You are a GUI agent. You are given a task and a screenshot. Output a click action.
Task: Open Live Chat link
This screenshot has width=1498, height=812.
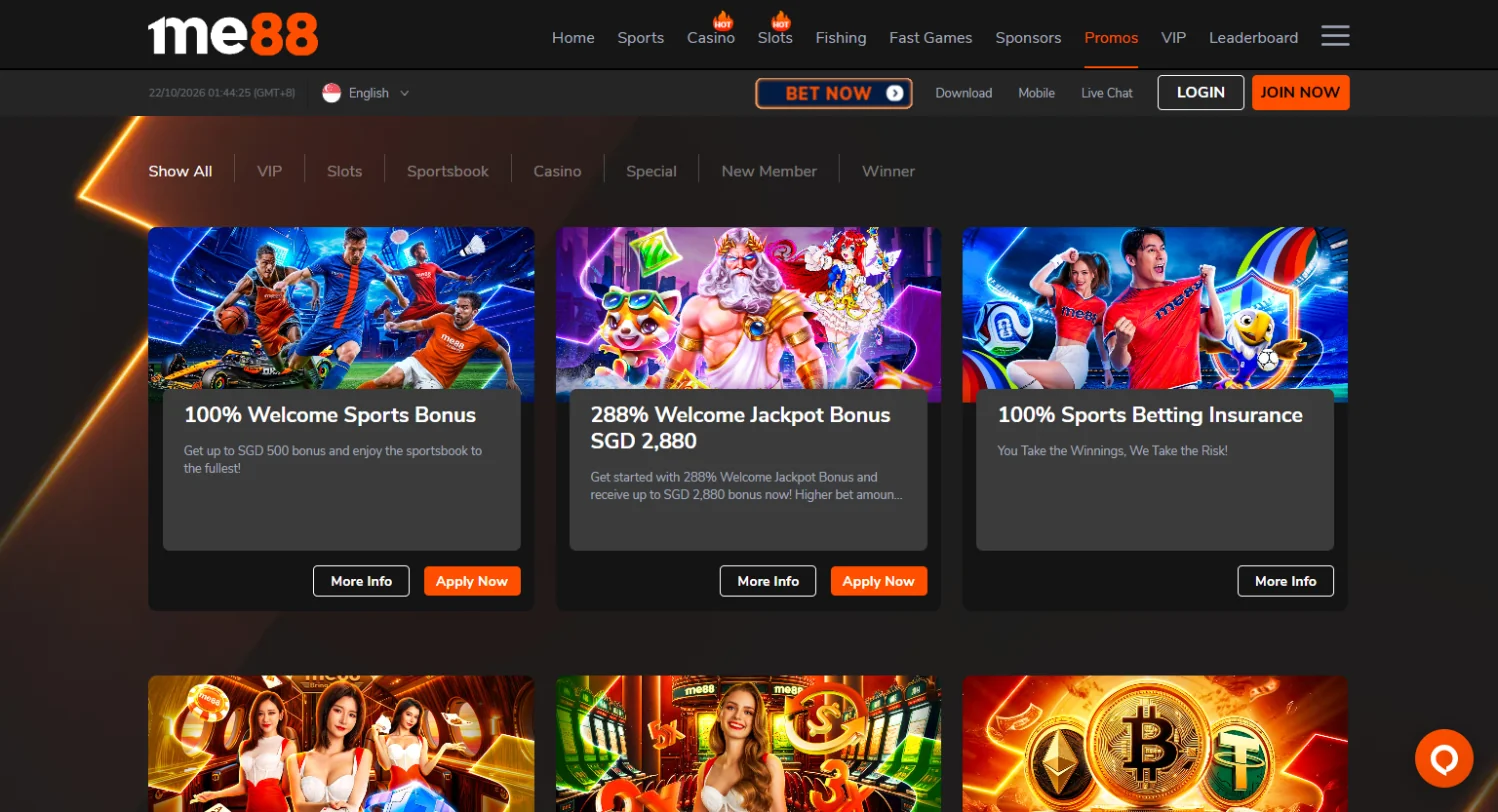(x=1107, y=93)
